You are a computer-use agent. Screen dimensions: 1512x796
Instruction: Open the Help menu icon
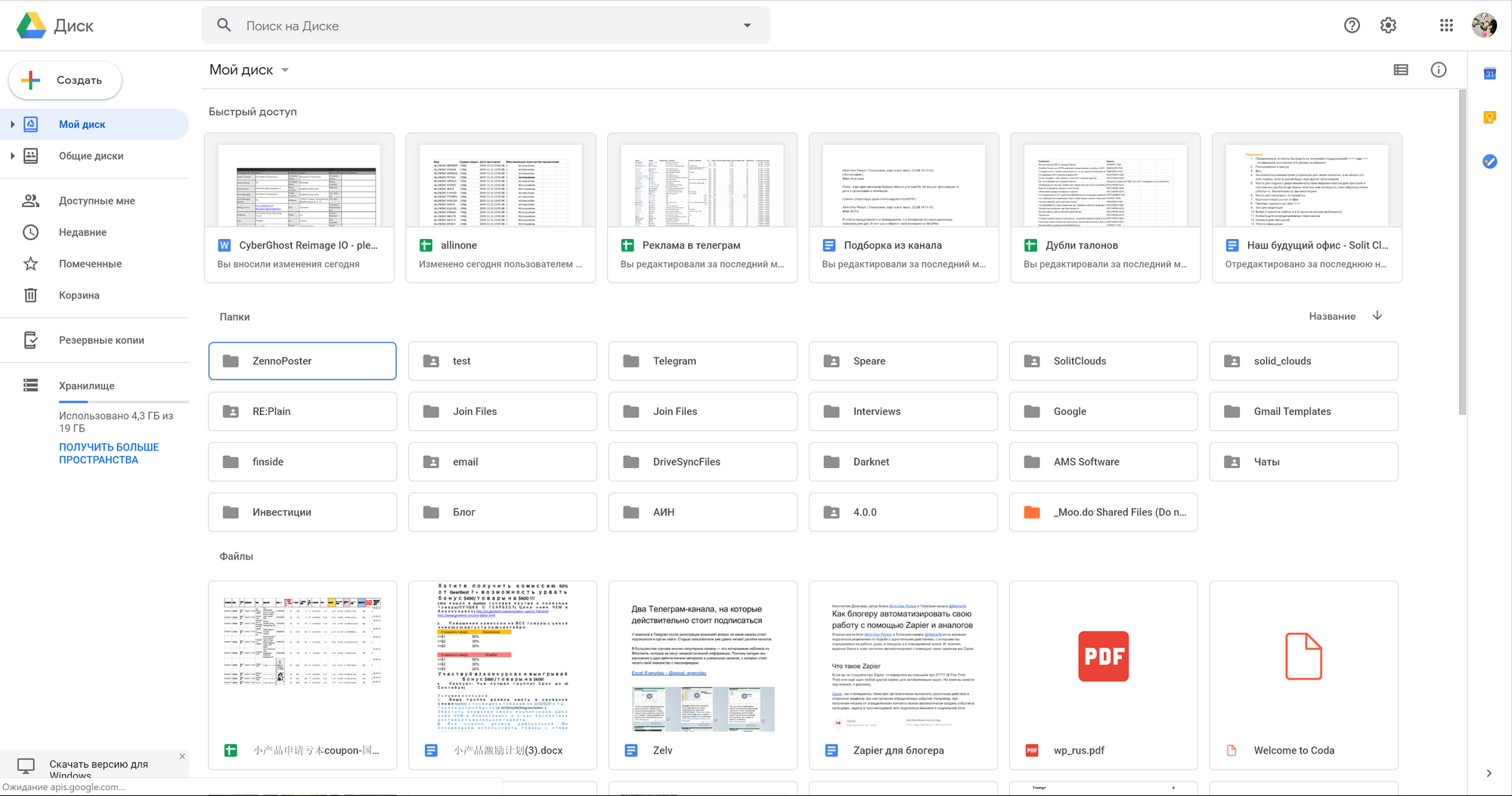1352,25
